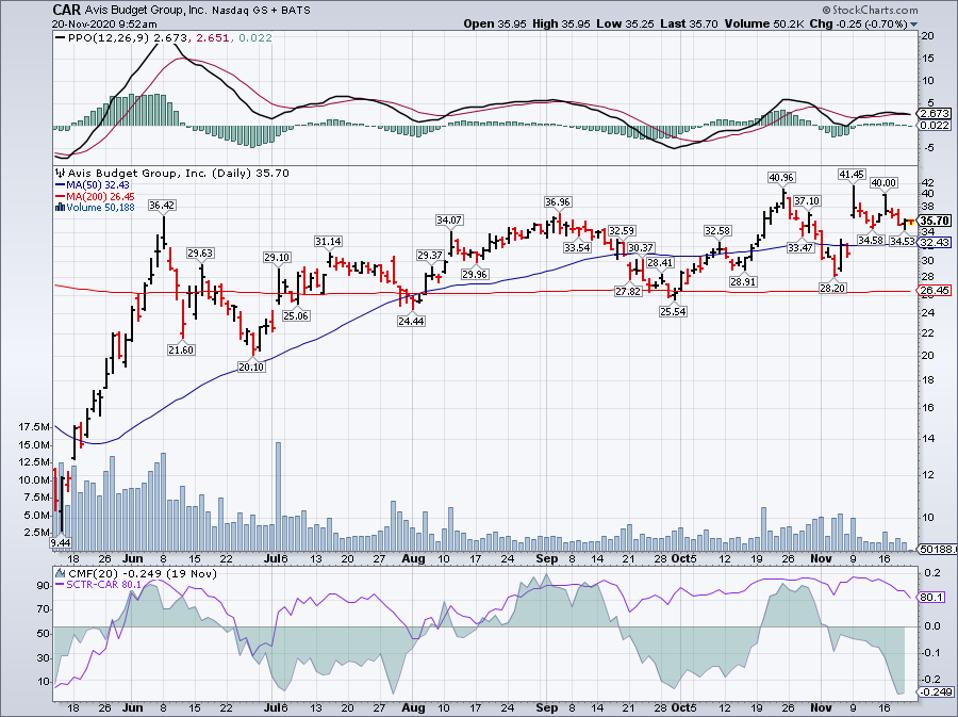Click the 34.07 price label
This screenshot has height=717, width=958.
pos(449,219)
